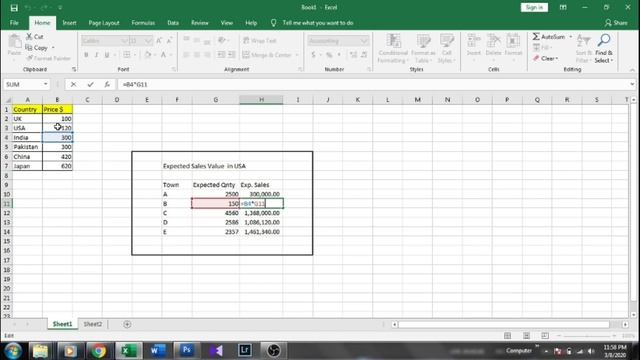This screenshot has width=640, height=360.
Task: Toggle Merge & Center
Action: point(267,55)
